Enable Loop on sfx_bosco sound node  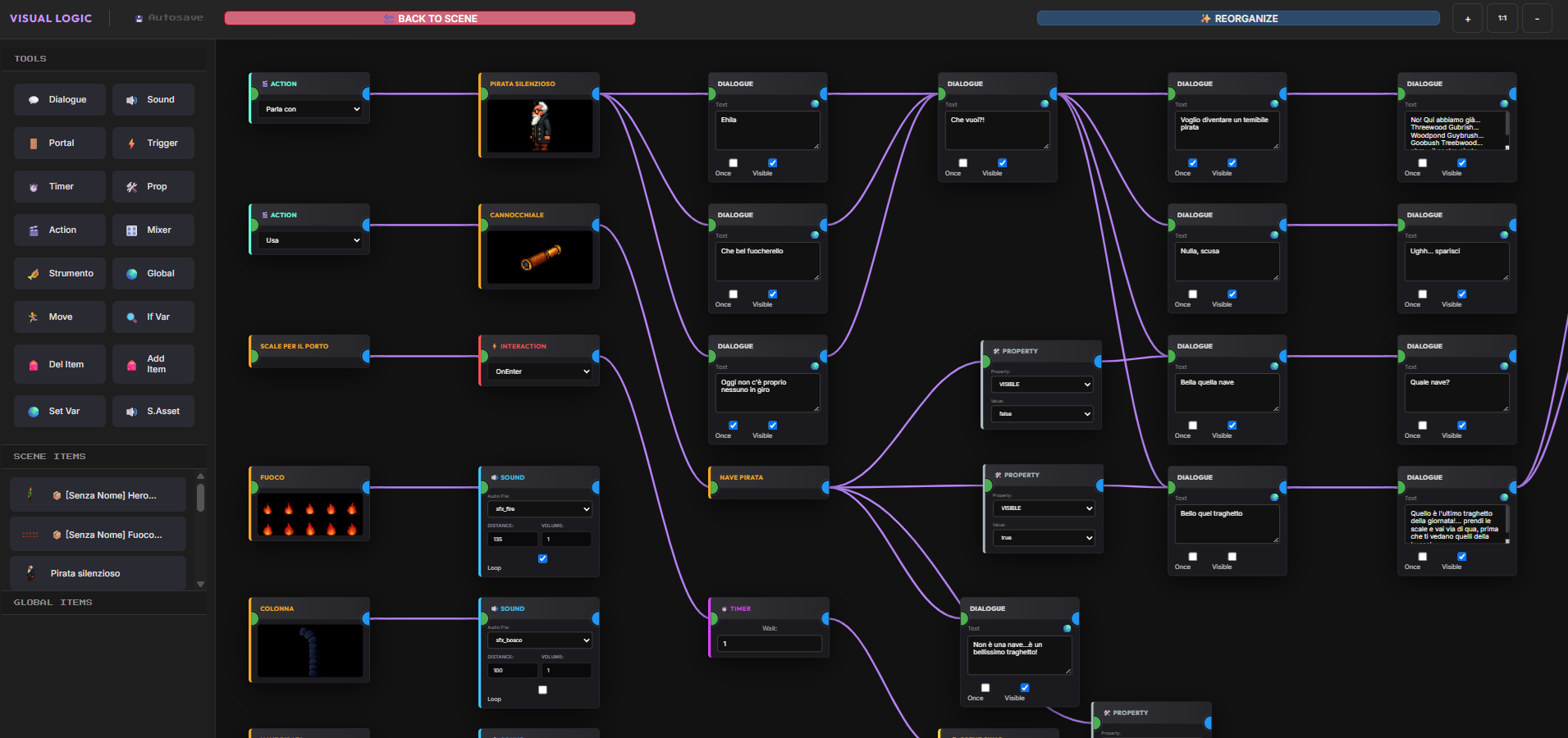tap(542, 690)
